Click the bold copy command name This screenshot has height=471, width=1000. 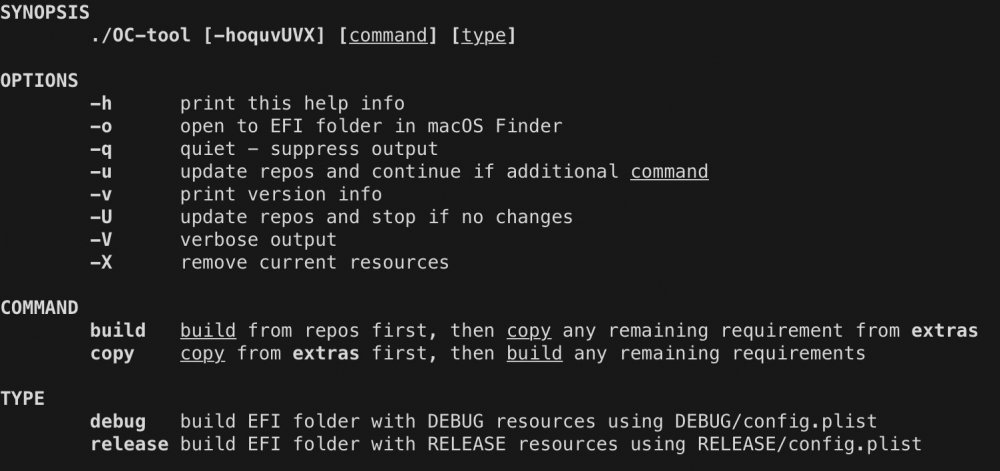click(112, 354)
